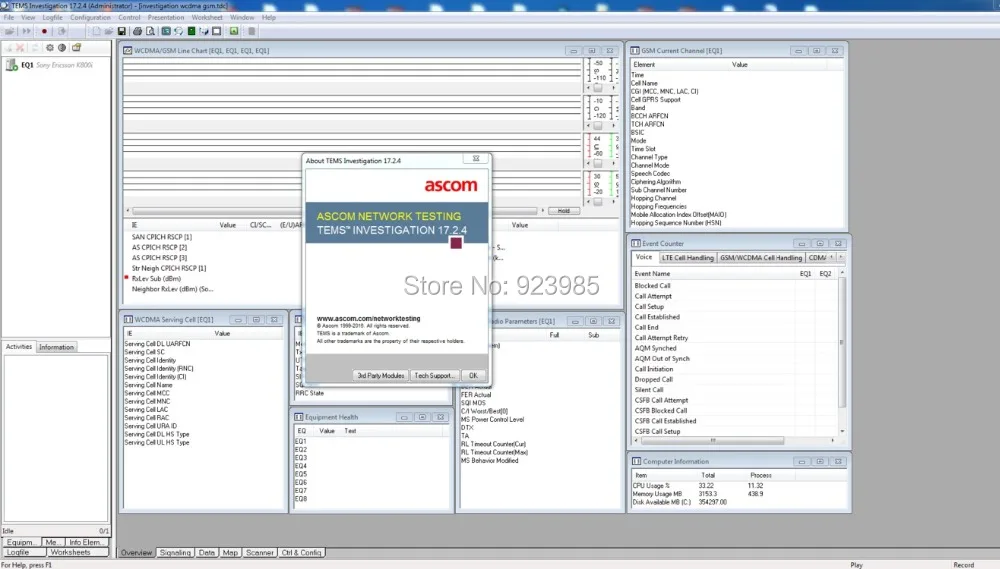Click the WCDMA Serving Cell window icon
The width and height of the screenshot is (1000, 569).
coord(128,320)
